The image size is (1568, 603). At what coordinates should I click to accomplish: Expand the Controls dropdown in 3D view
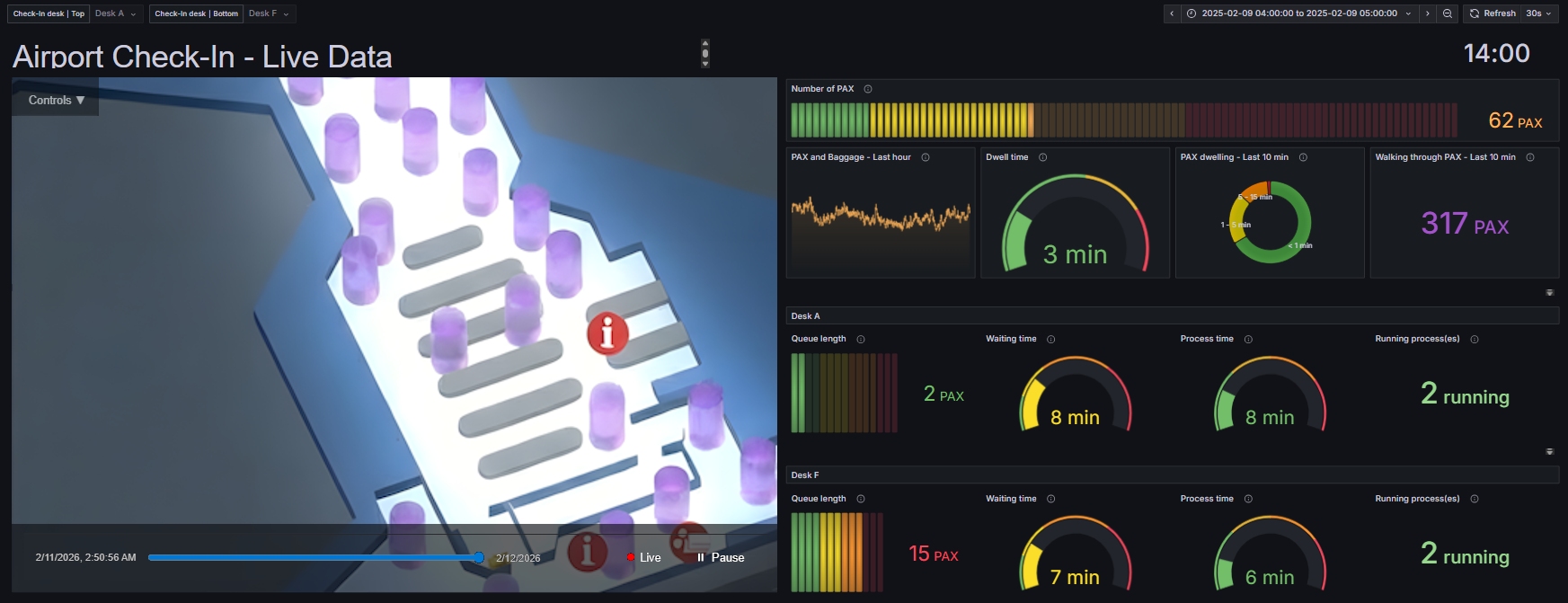click(x=56, y=100)
